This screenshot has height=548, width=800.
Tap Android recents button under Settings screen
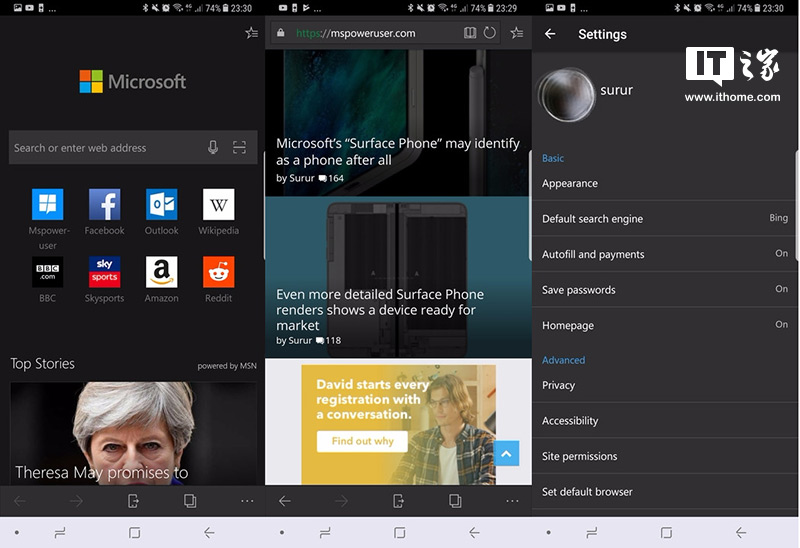591,533
